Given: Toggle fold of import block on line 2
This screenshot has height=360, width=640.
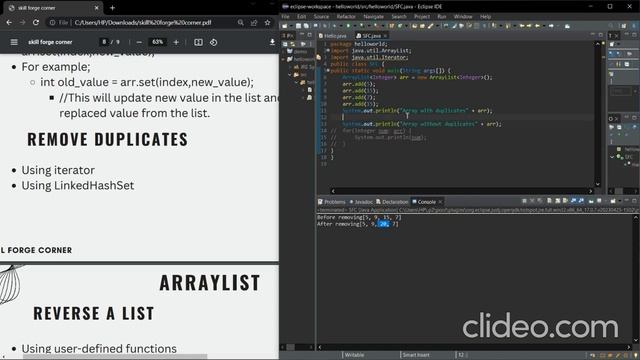Looking at the screenshot, I should 328,51.
